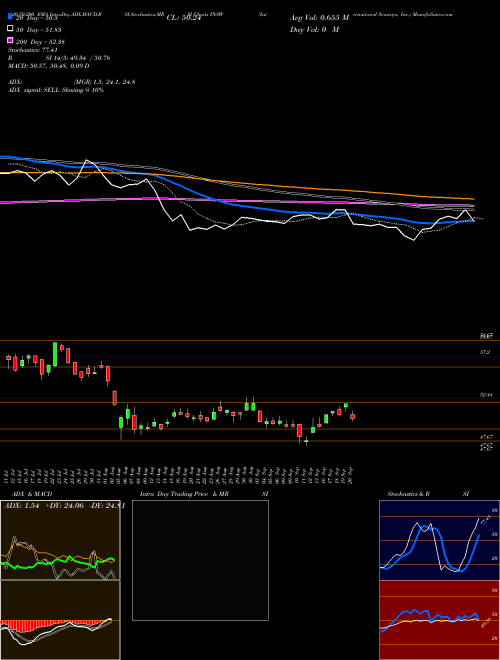Click the MACD histogram chart thumbnail
Viewport: 500px width, 660px height.
click(x=60, y=620)
